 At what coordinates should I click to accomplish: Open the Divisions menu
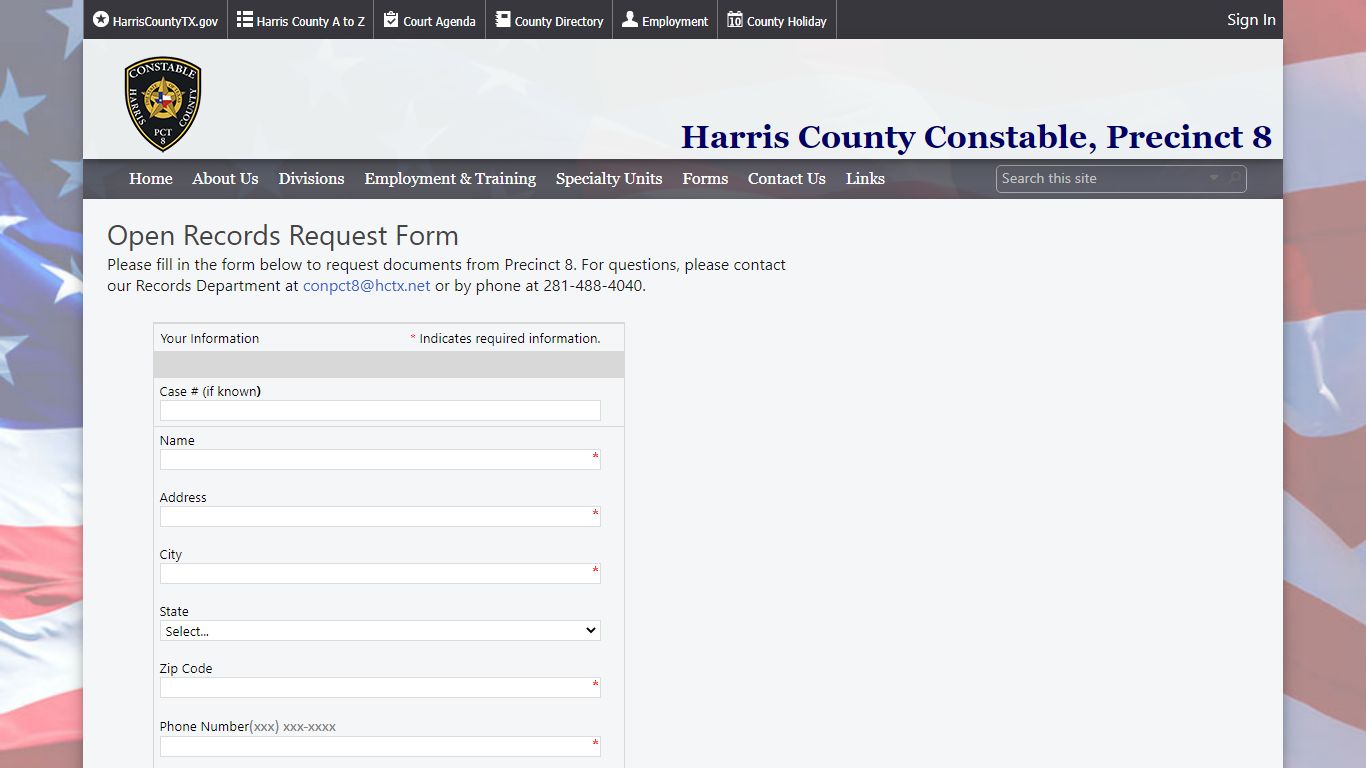(311, 179)
